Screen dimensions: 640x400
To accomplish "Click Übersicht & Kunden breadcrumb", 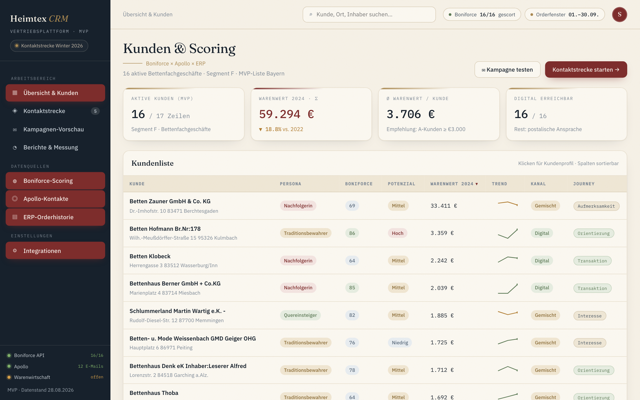I will click(147, 14).
